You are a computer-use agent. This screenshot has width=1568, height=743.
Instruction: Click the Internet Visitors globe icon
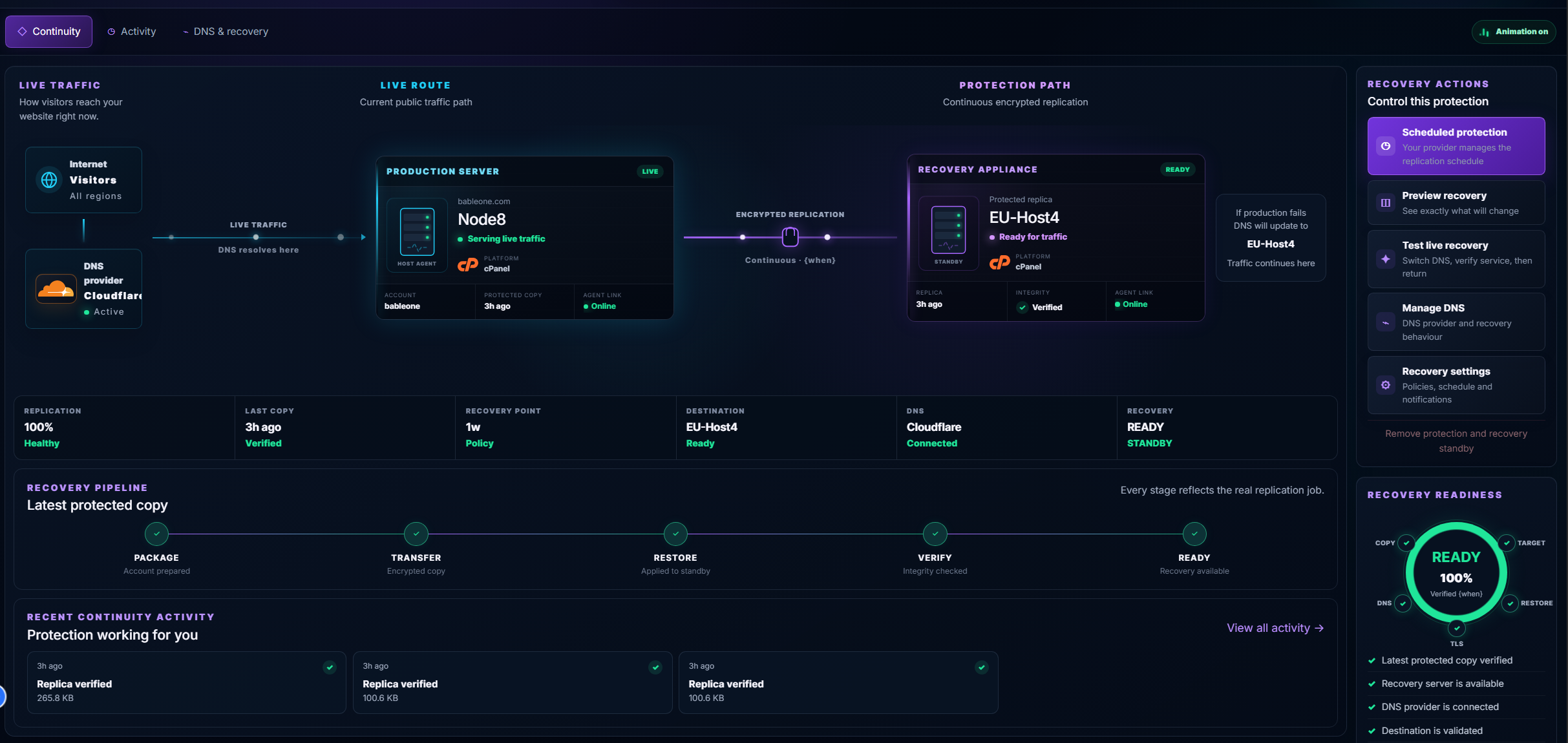point(49,180)
